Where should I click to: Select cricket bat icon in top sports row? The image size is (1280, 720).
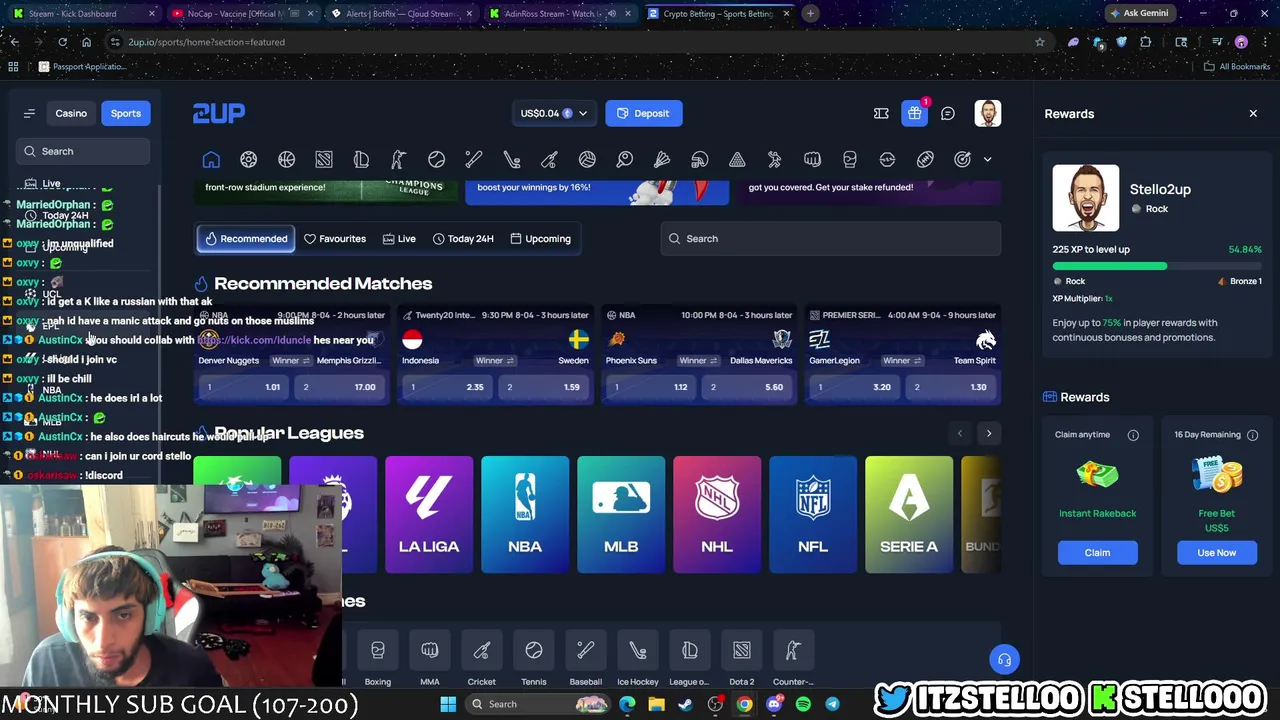pyautogui.click(x=549, y=160)
